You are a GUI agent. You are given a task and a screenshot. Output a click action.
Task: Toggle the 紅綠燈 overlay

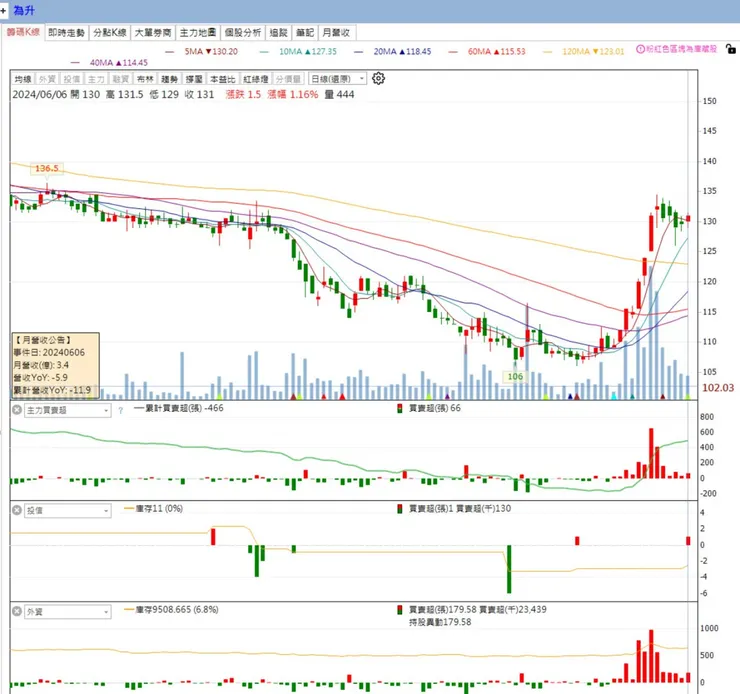tap(256, 79)
